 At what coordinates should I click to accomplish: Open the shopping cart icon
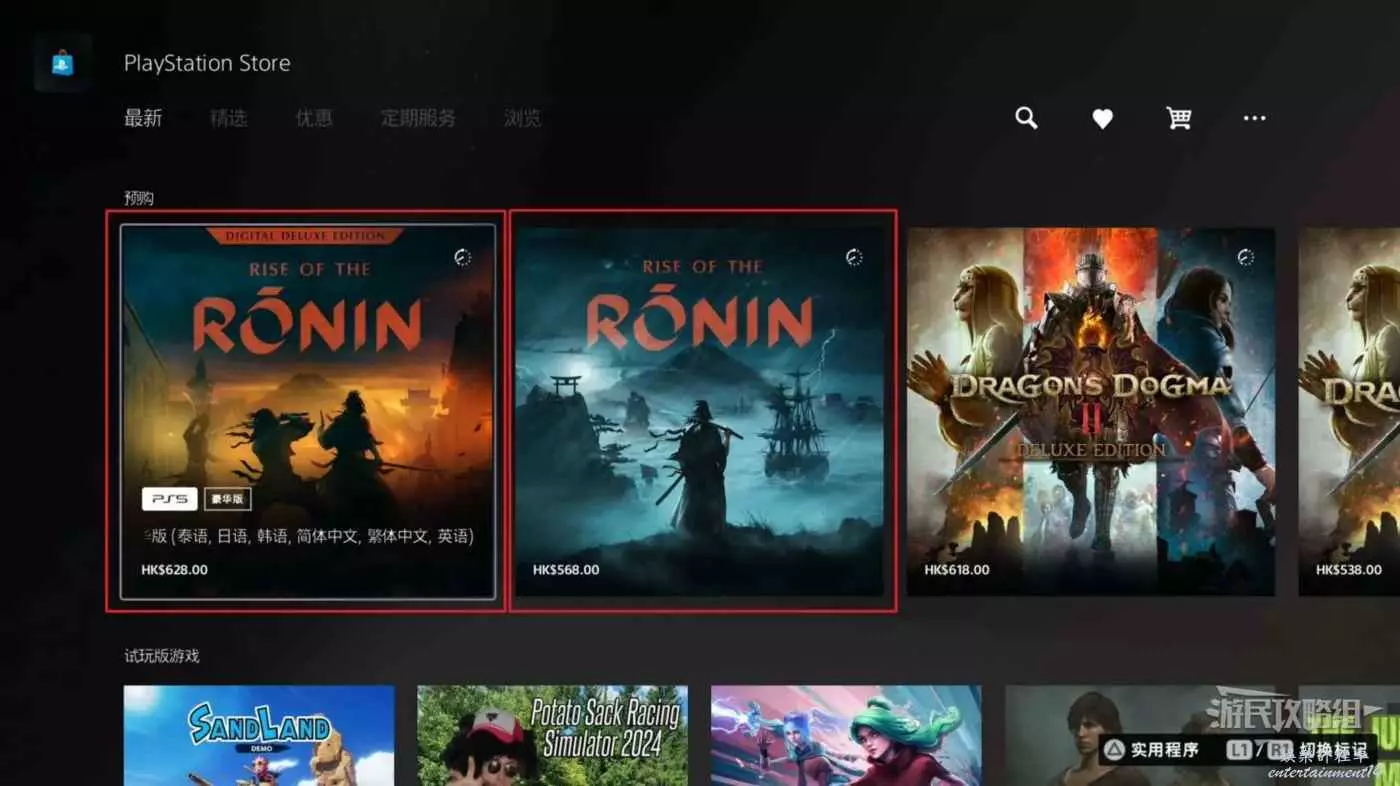1179,118
